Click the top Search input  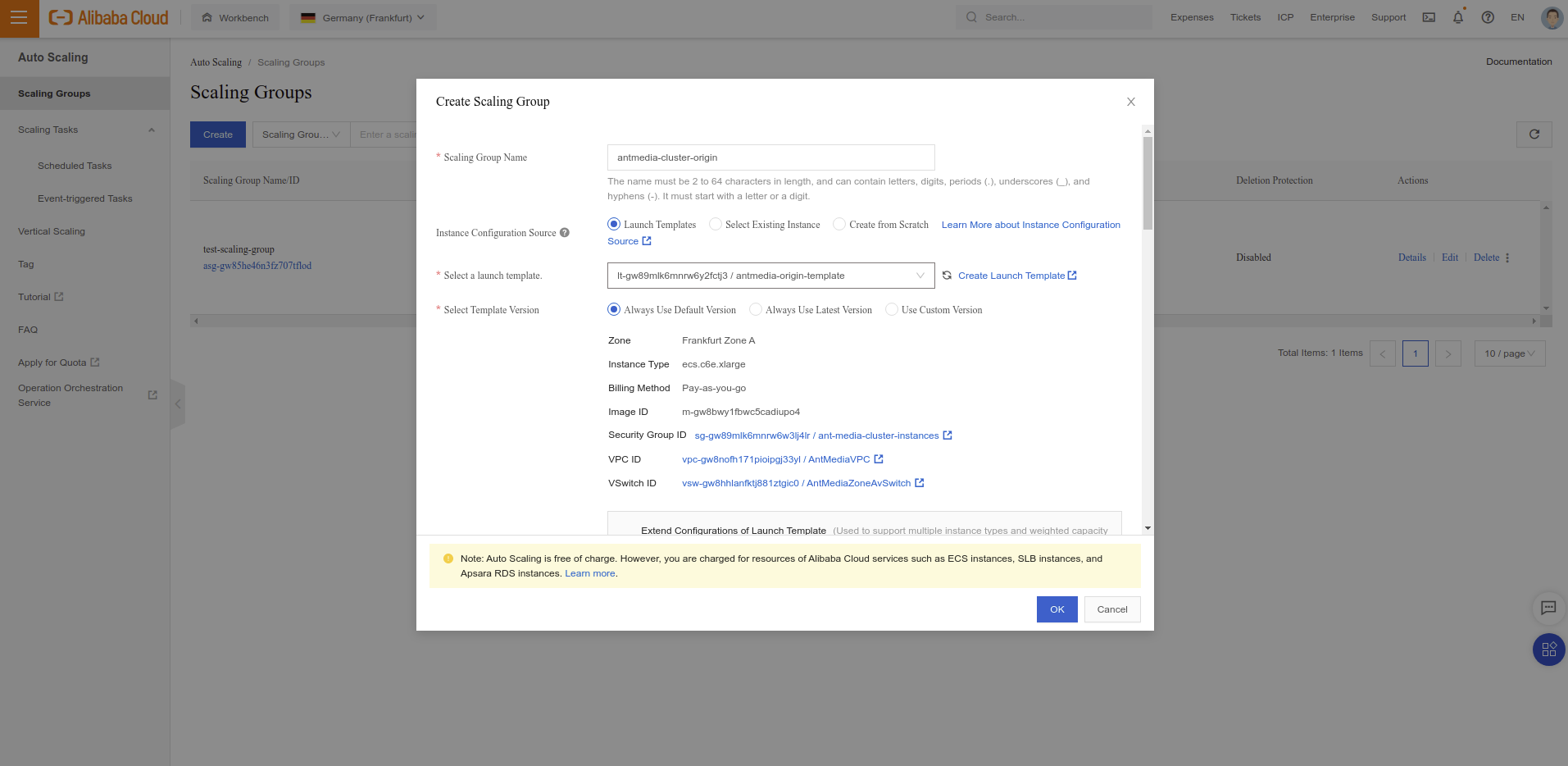(x=1053, y=17)
